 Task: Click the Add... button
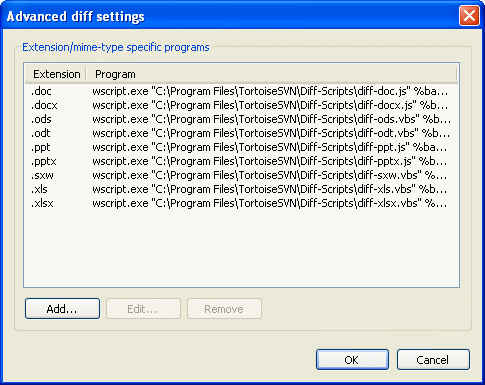62,309
